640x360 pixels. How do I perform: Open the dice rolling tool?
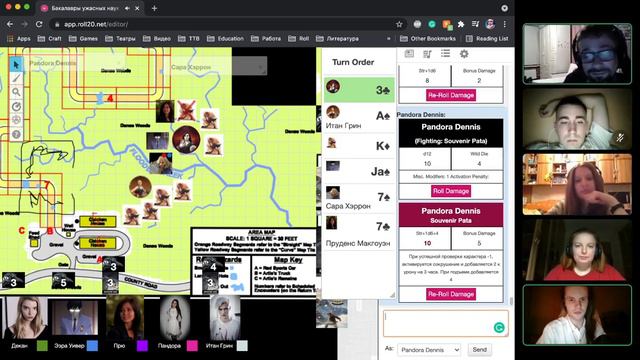coord(16,120)
